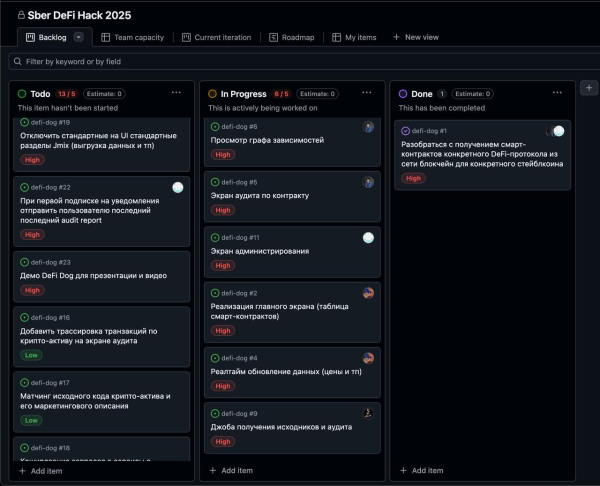Click open issue icon of defi-dog #18
This screenshot has width=600, height=486.
[x=24, y=448]
